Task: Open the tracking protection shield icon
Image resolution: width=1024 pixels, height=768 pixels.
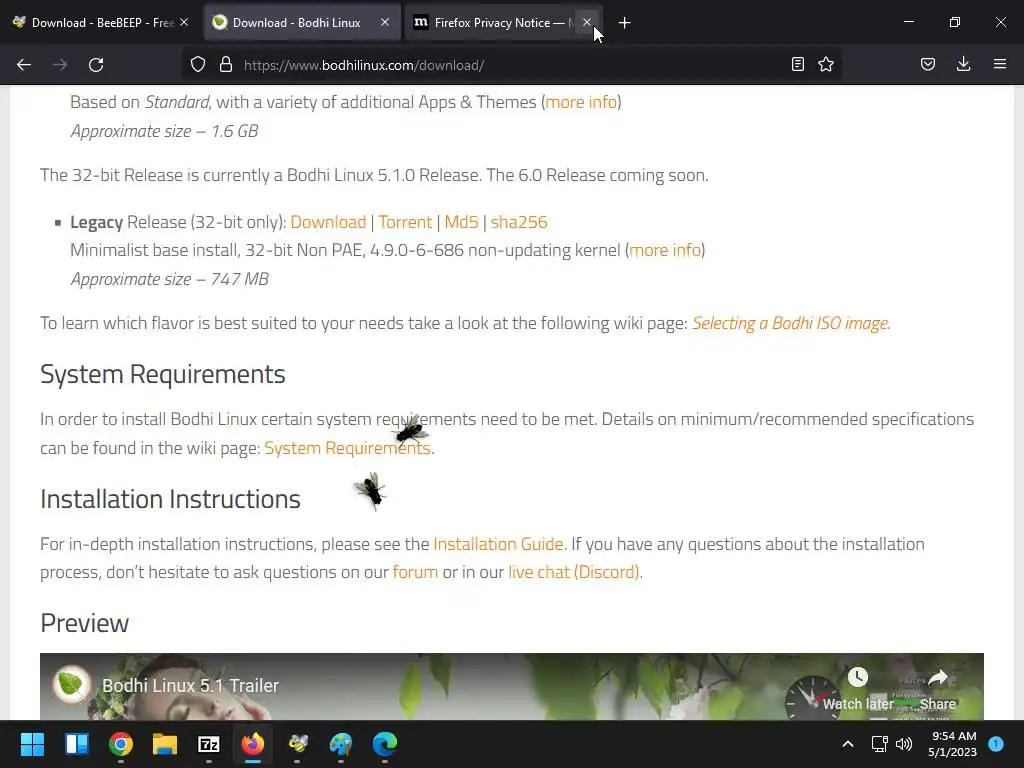Action: pos(198,65)
